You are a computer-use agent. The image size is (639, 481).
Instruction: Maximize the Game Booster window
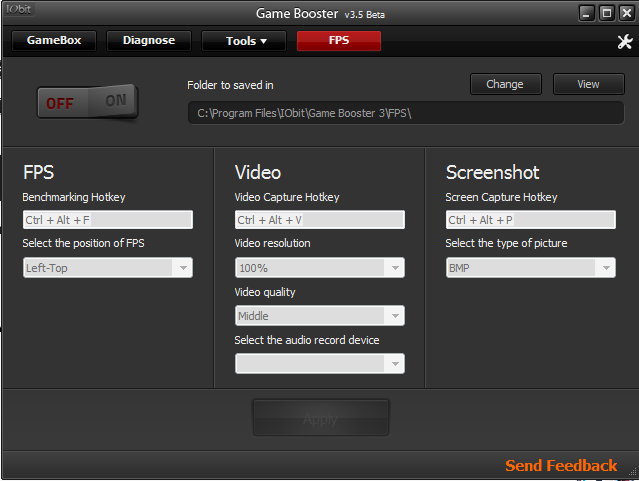pos(606,13)
